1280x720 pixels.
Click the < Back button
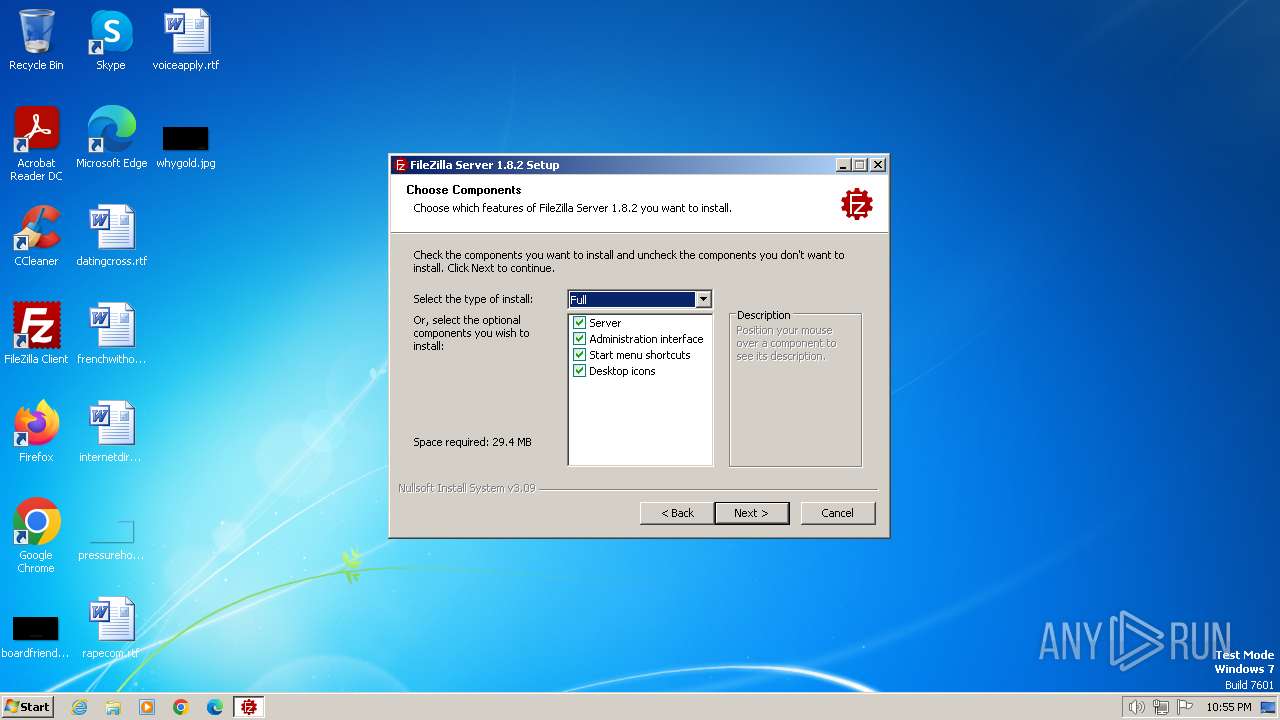677,513
